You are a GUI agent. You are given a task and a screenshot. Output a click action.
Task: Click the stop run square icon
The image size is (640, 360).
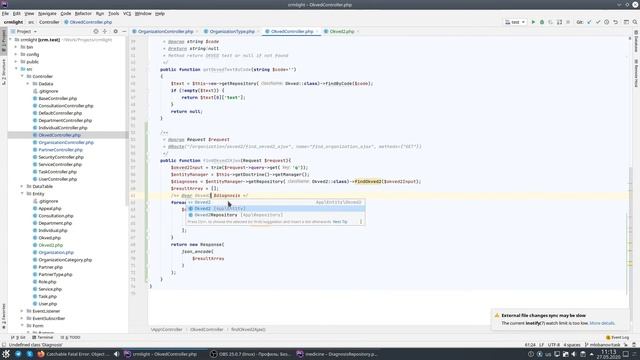pos(568,22)
